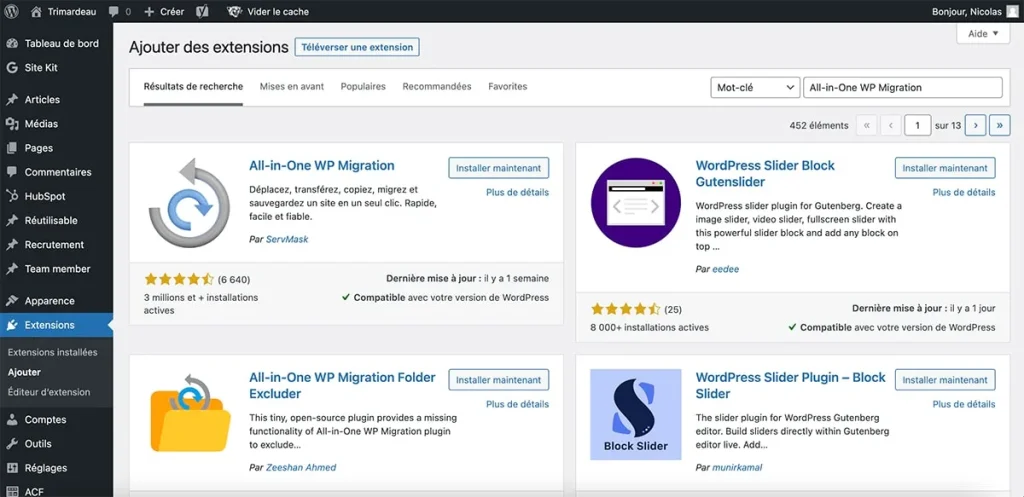Click the Commentaires bubble icon in the sidebar
1024x497 pixels.
12,172
